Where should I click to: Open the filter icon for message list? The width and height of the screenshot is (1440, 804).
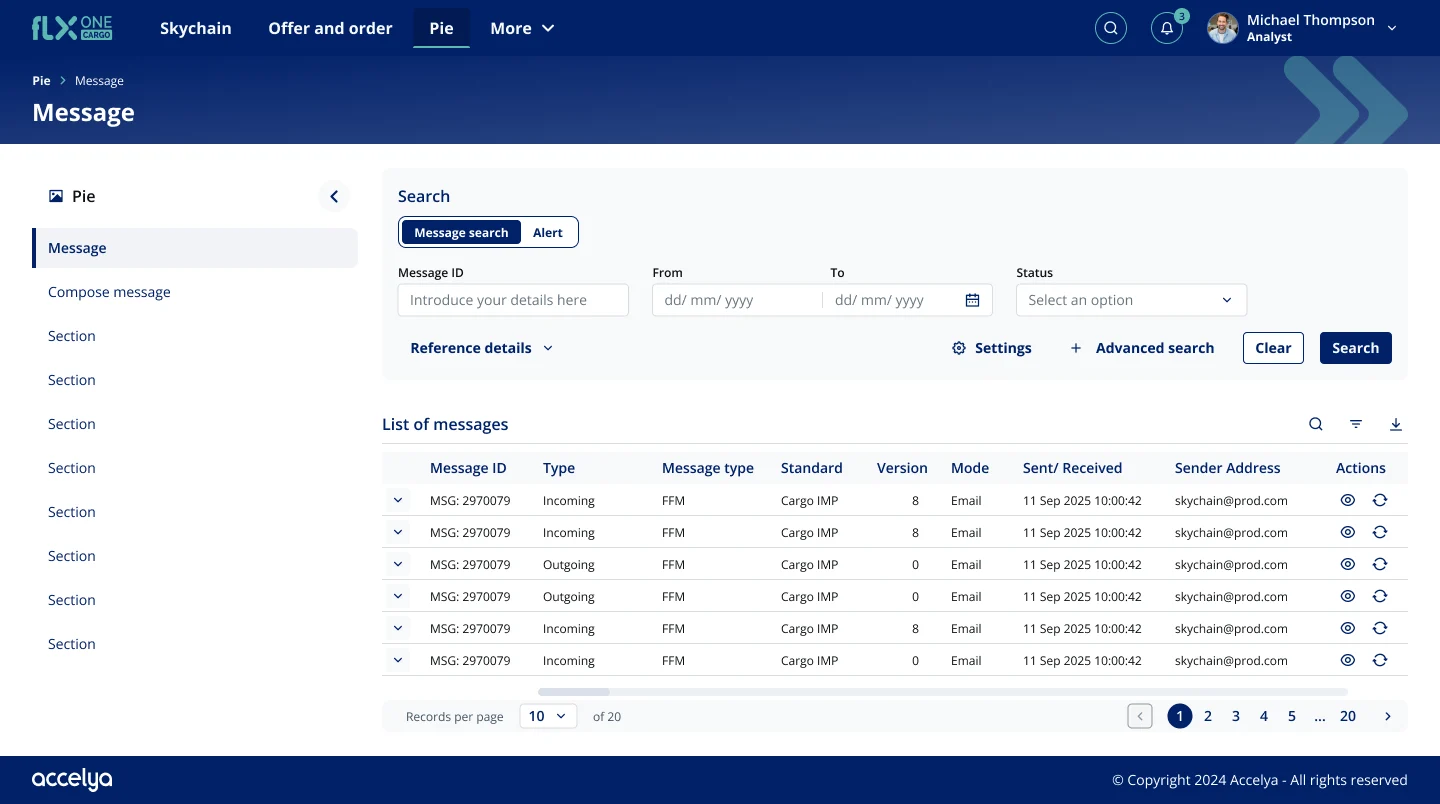click(x=1356, y=424)
